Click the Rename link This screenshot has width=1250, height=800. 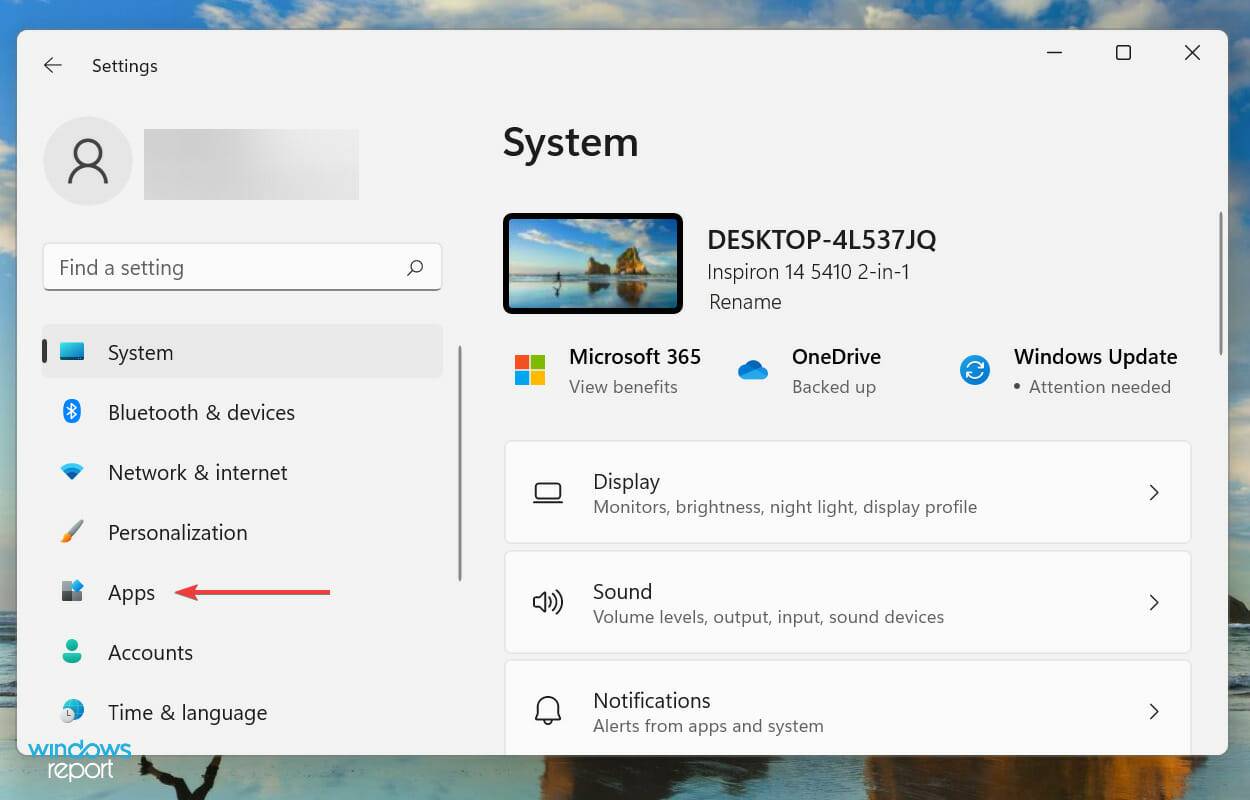click(744, 302)
